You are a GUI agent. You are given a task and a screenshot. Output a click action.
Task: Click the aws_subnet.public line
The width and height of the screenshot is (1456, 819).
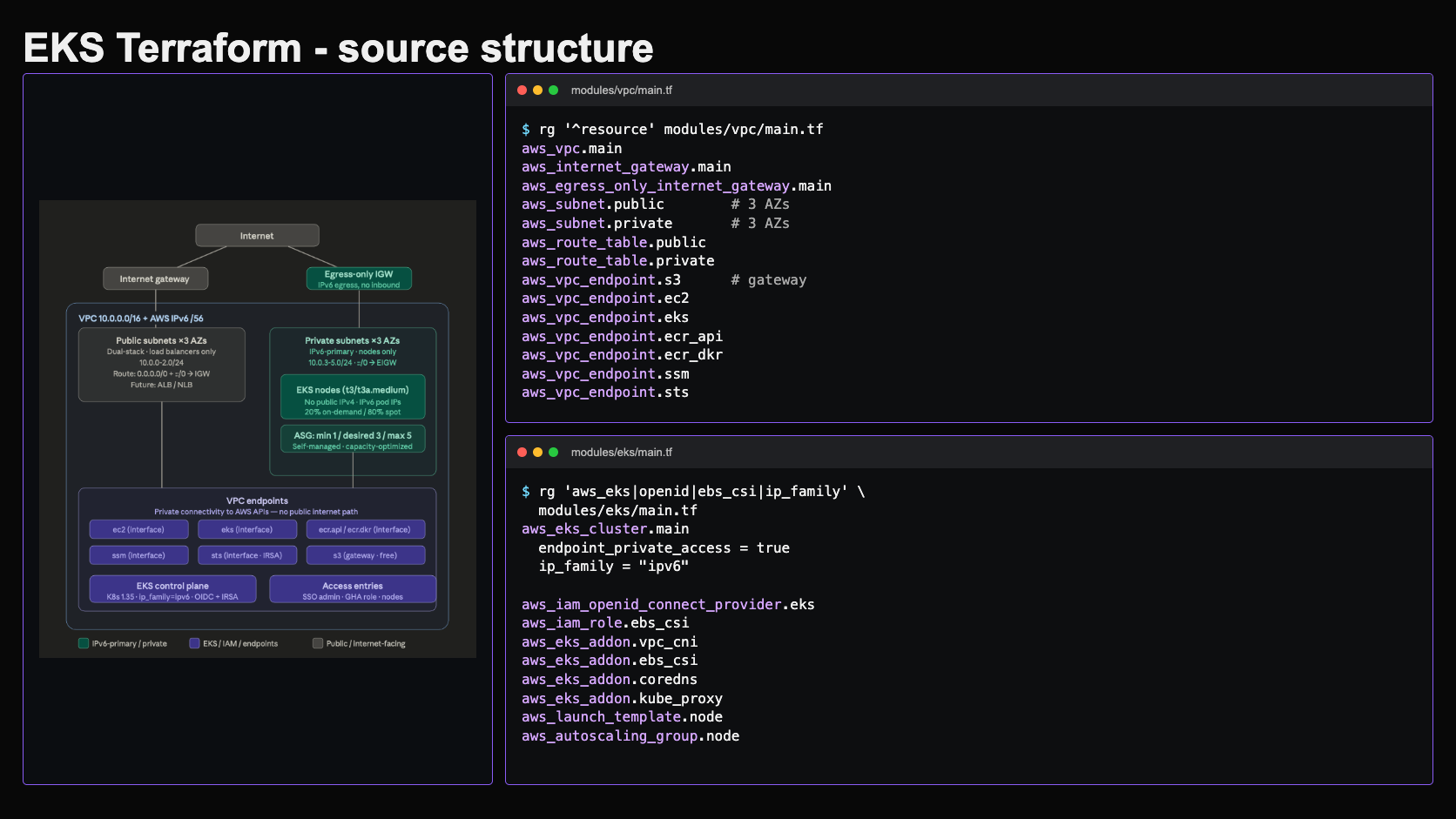point(593,204)
